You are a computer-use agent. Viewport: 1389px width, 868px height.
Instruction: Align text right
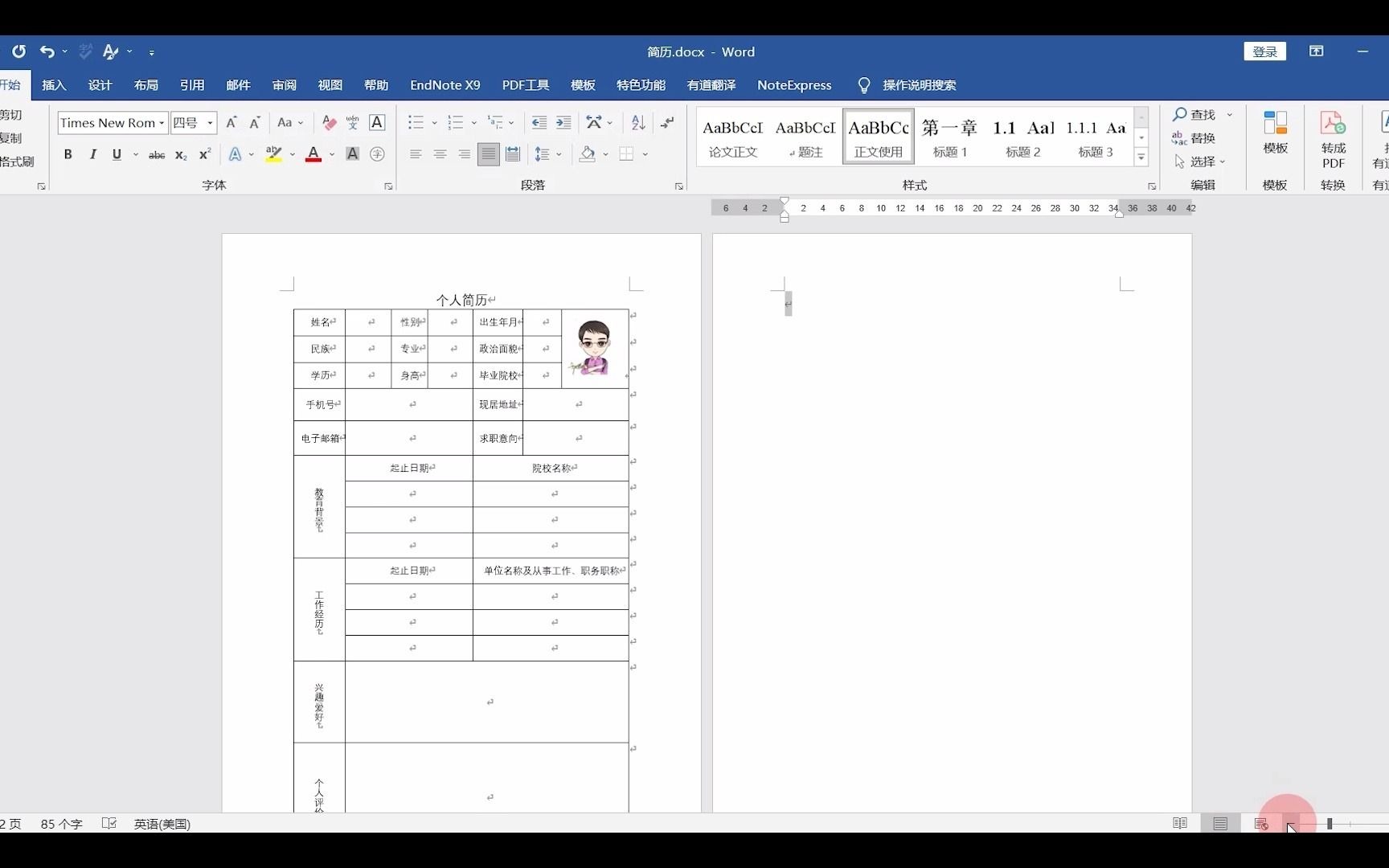click(x=464, y=154)
